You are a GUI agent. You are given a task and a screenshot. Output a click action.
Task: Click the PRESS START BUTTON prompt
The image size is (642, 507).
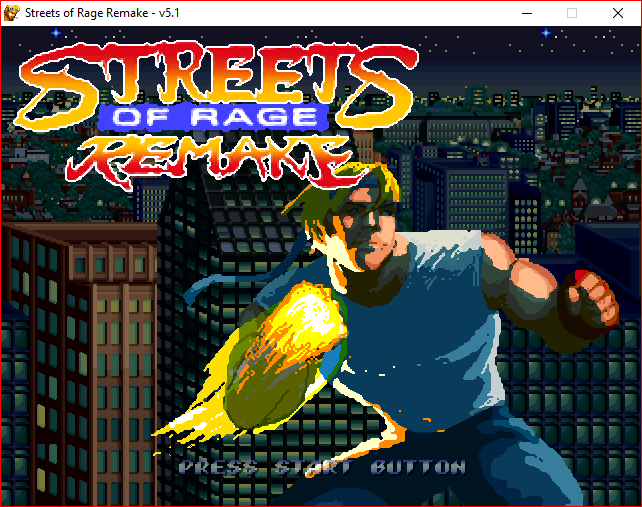[x=321, y=467]
